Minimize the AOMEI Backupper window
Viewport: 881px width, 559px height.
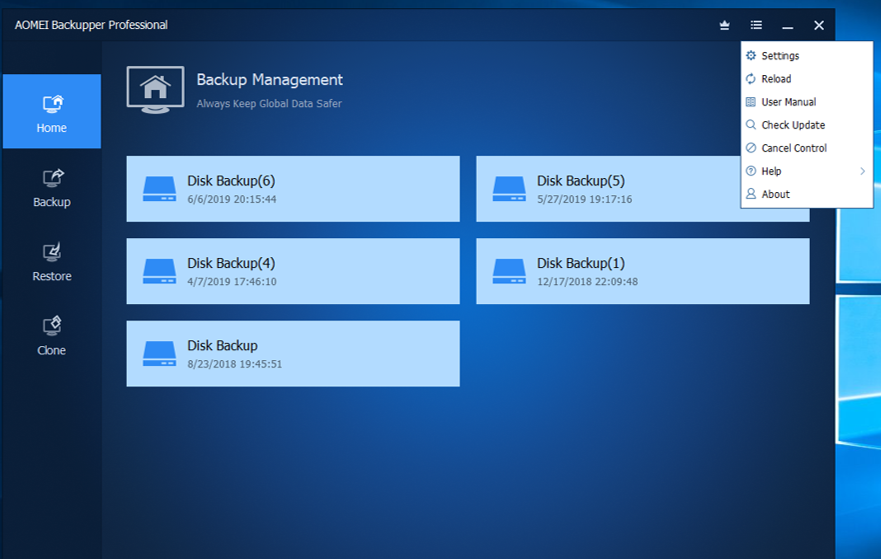[788, 25]
